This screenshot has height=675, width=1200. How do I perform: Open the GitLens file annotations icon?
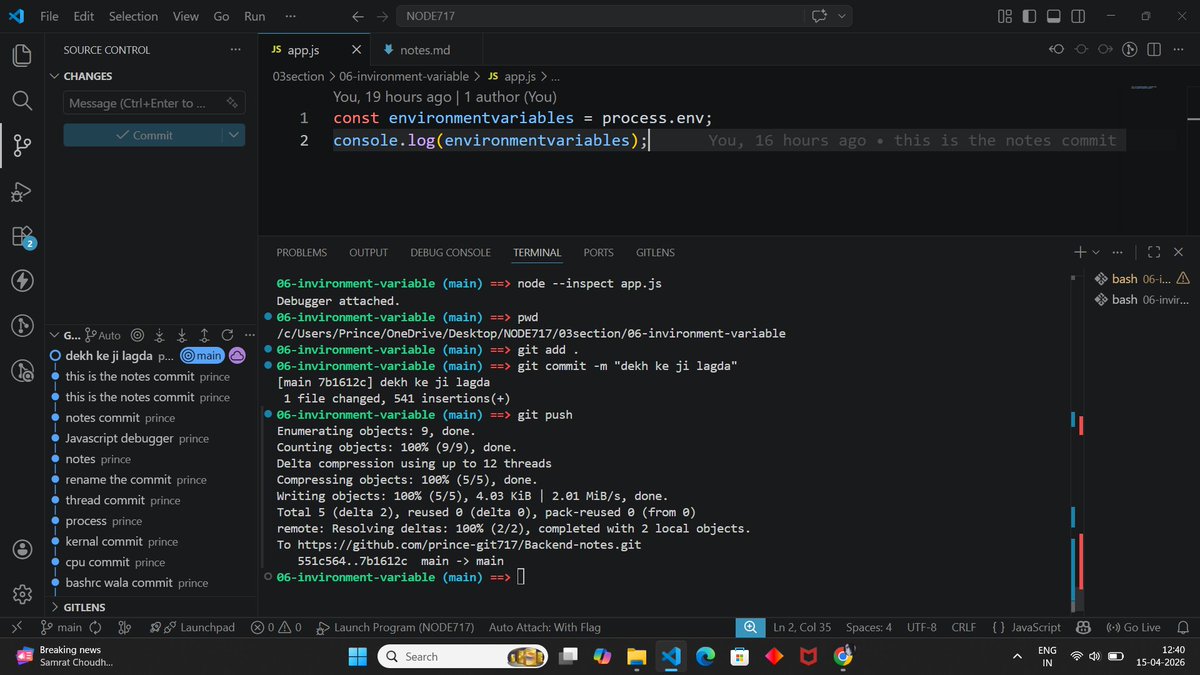click(1130, 50)
